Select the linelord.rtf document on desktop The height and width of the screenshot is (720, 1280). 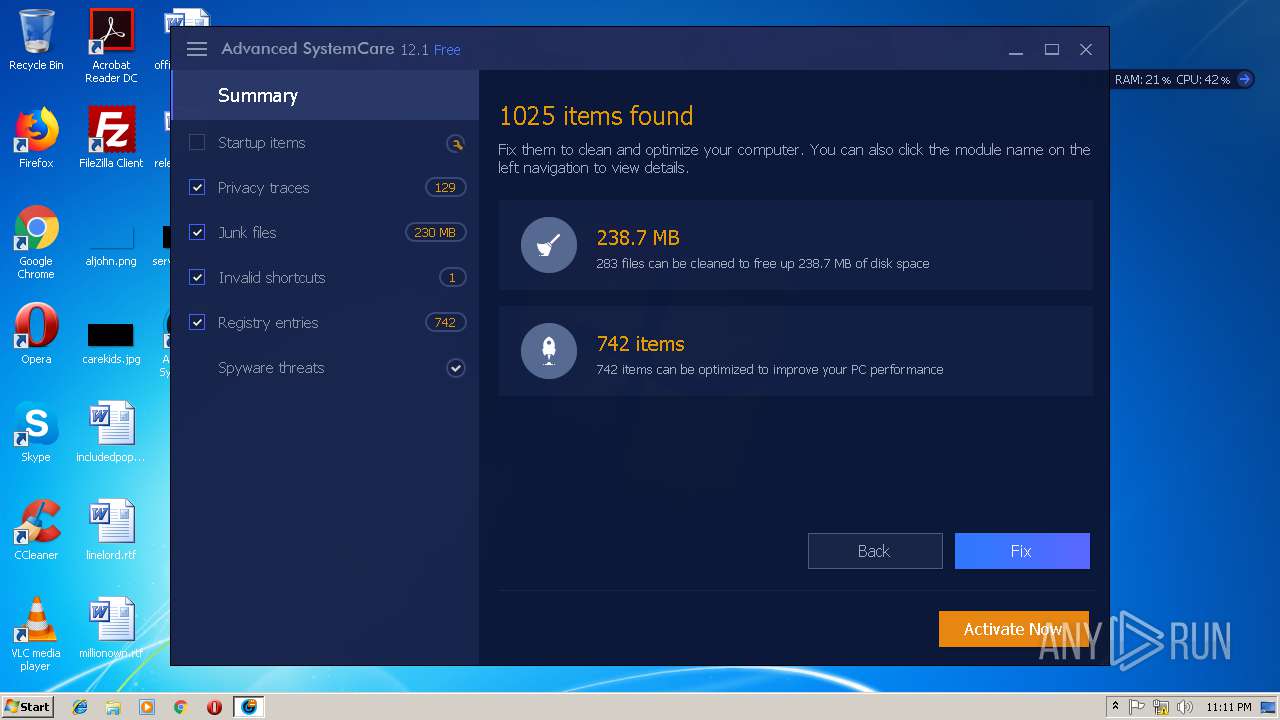(111, 530)
